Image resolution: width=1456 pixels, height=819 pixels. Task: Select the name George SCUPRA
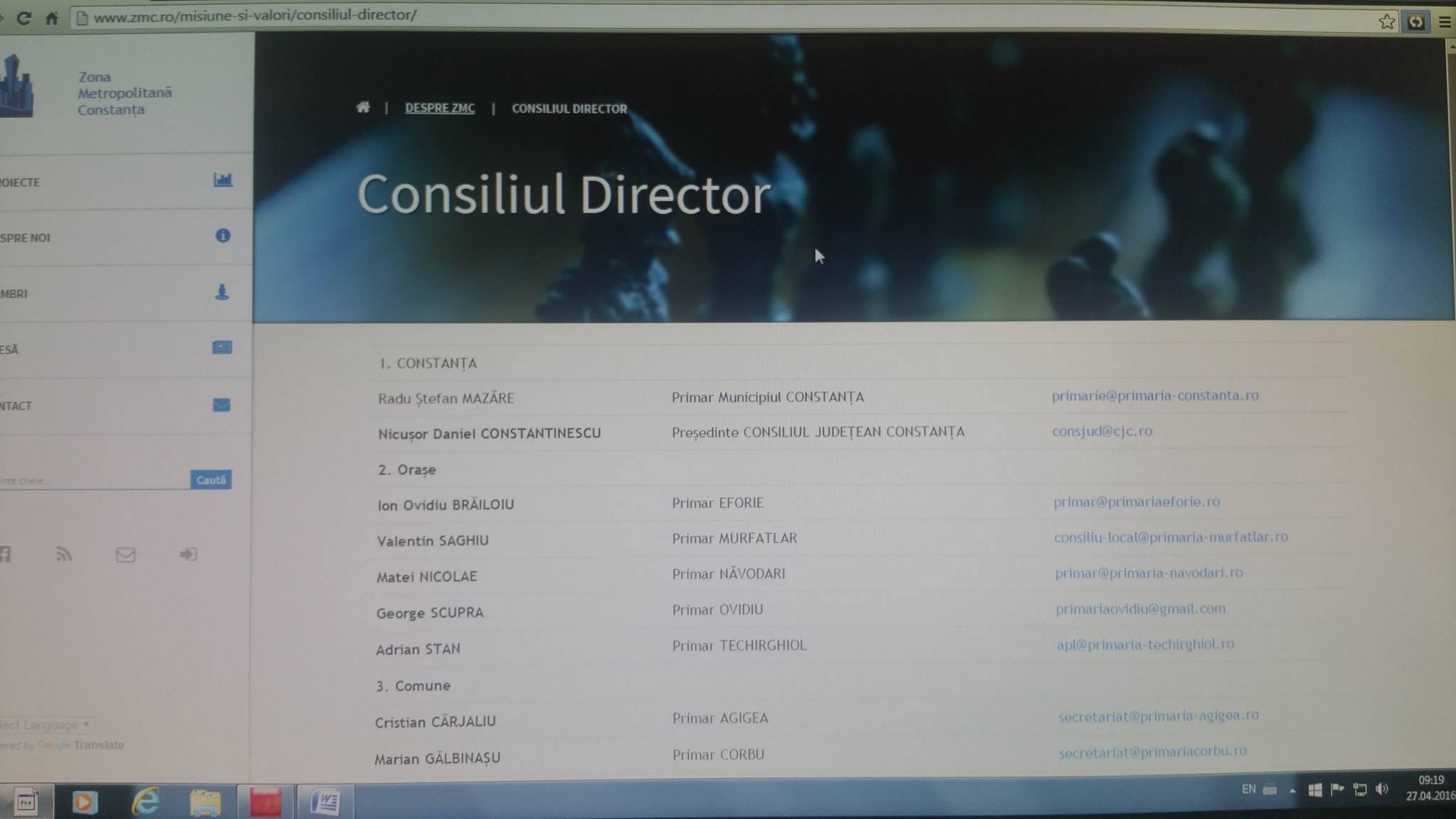(429, 613)
